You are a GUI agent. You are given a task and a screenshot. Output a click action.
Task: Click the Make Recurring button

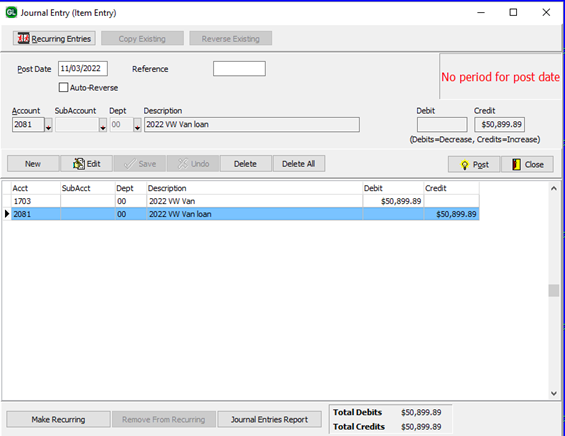pos(58,419)
